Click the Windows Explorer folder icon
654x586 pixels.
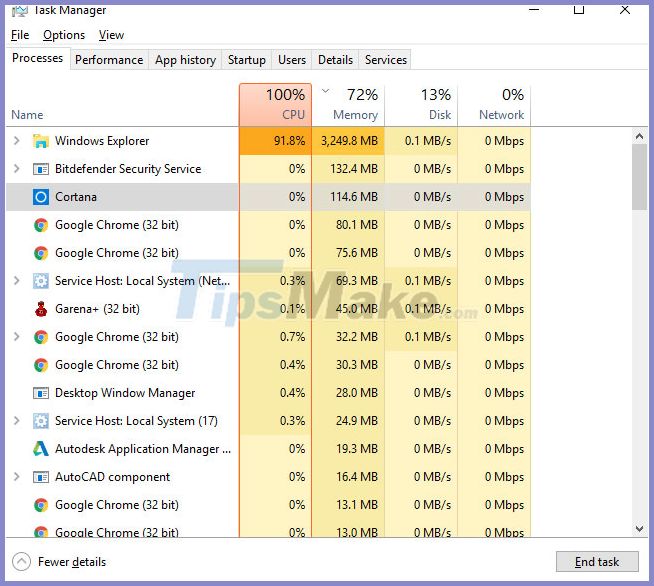40,141
